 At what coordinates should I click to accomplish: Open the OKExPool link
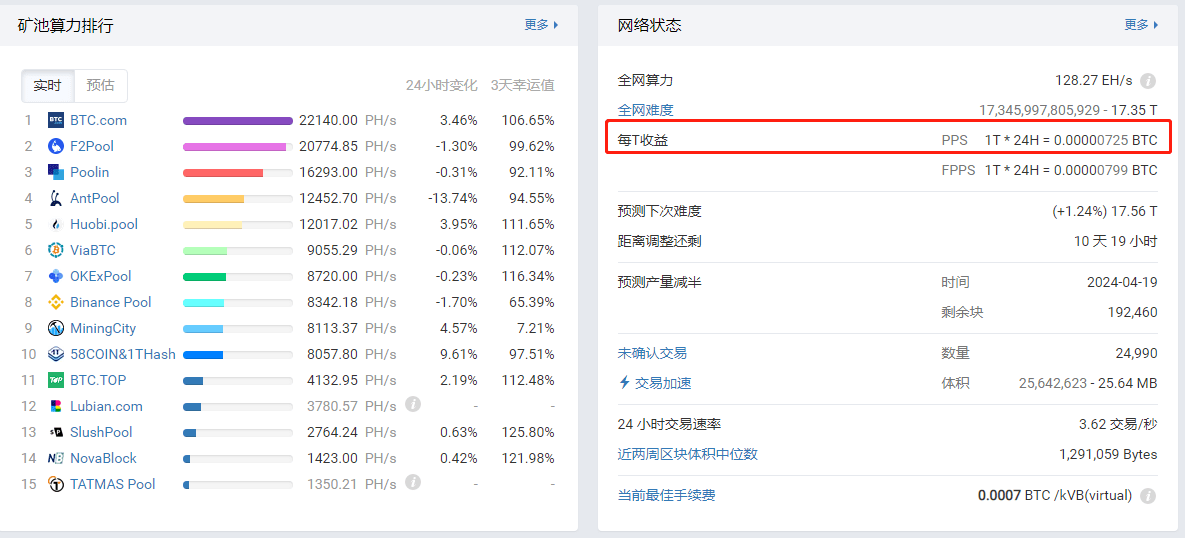(x=101, y=276)
